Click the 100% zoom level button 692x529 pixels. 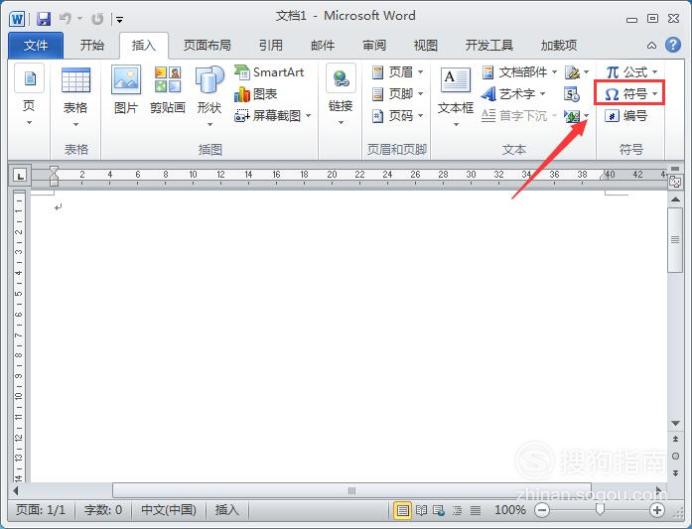(510, 510)
